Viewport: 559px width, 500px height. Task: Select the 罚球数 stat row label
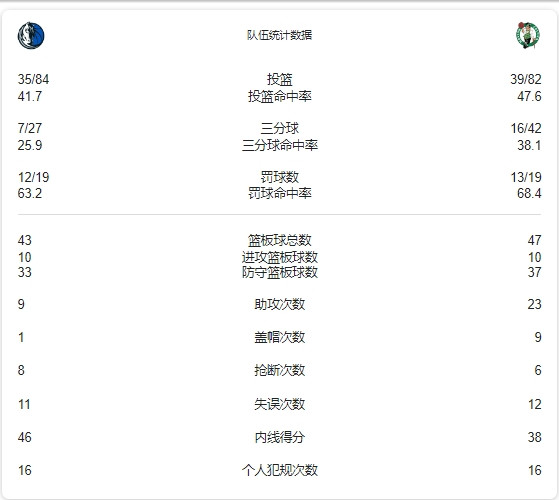(280, 177)
